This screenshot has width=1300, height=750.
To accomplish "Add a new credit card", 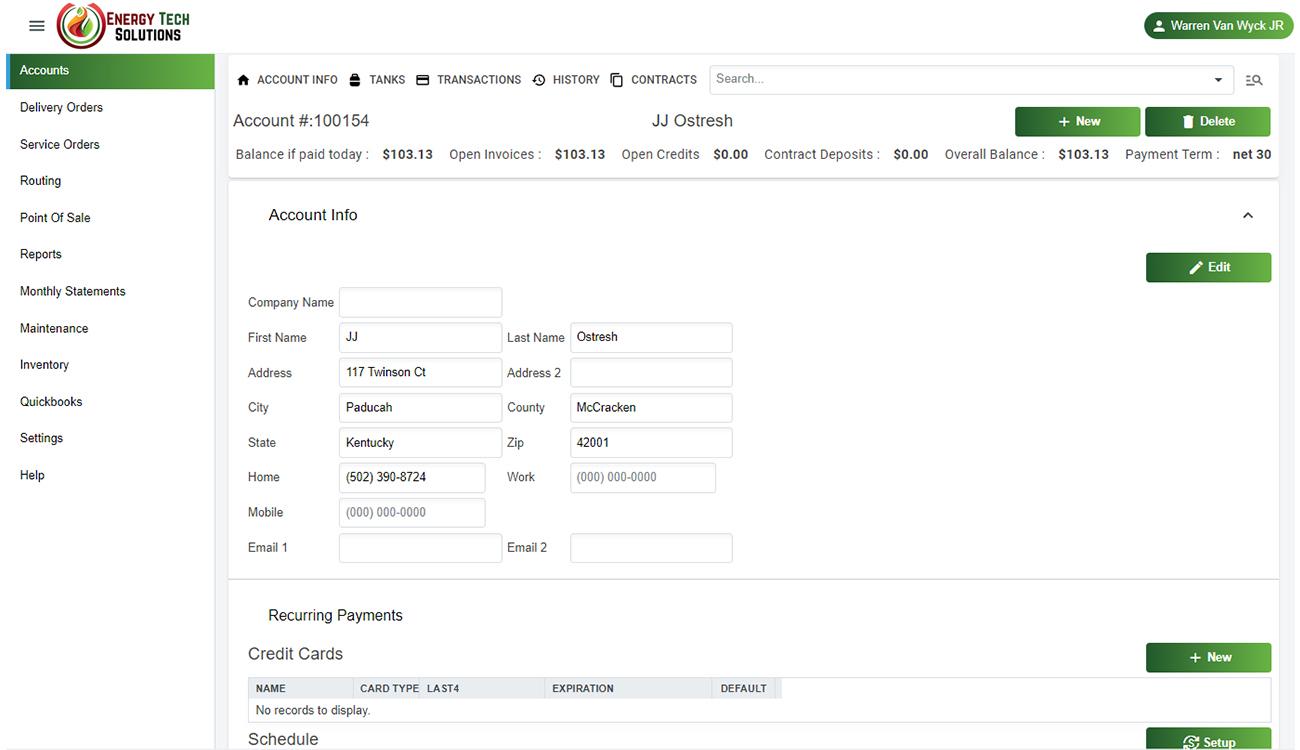I will click(1208, 658).
